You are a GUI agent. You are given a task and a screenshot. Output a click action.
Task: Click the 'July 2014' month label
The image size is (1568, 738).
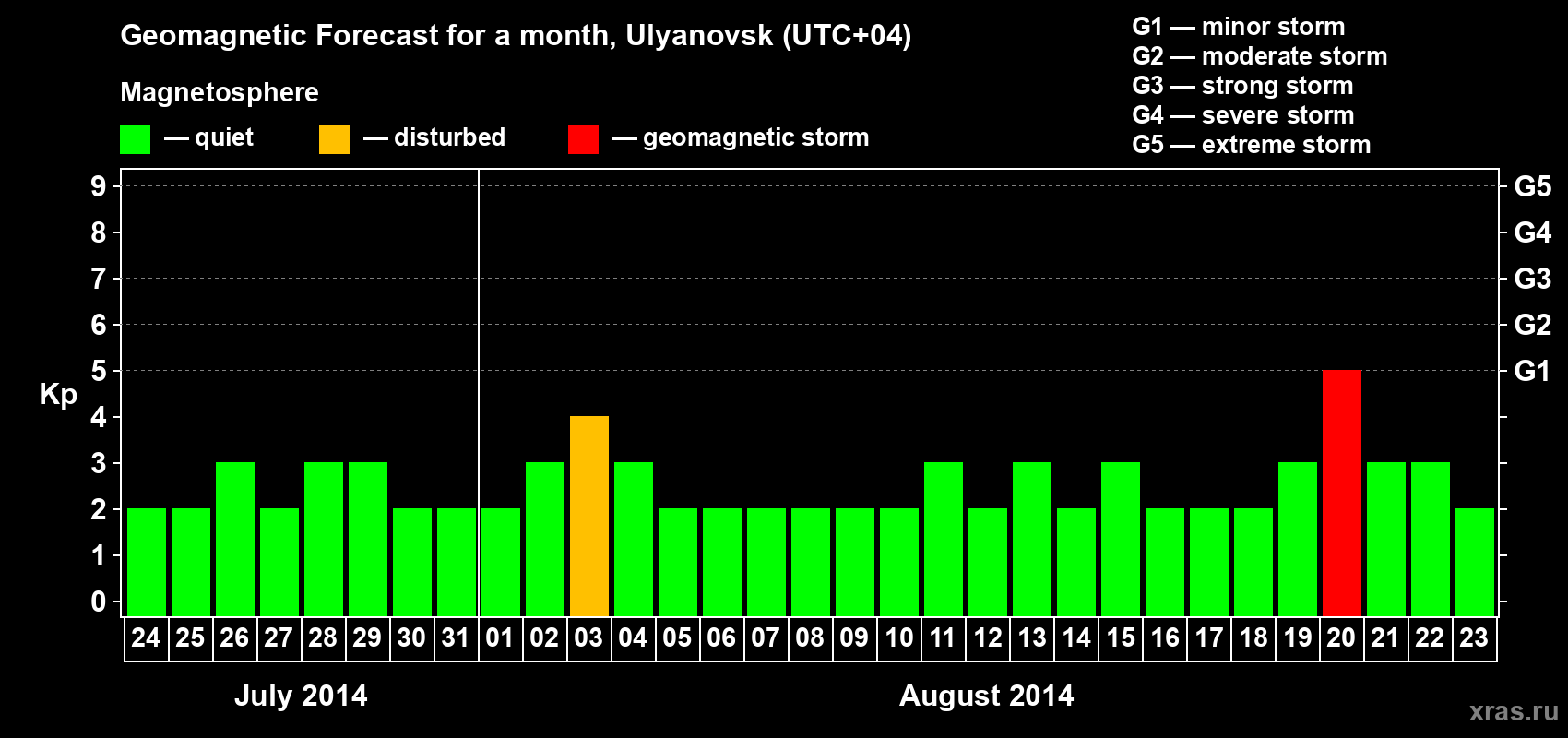(x=301, y=696)
